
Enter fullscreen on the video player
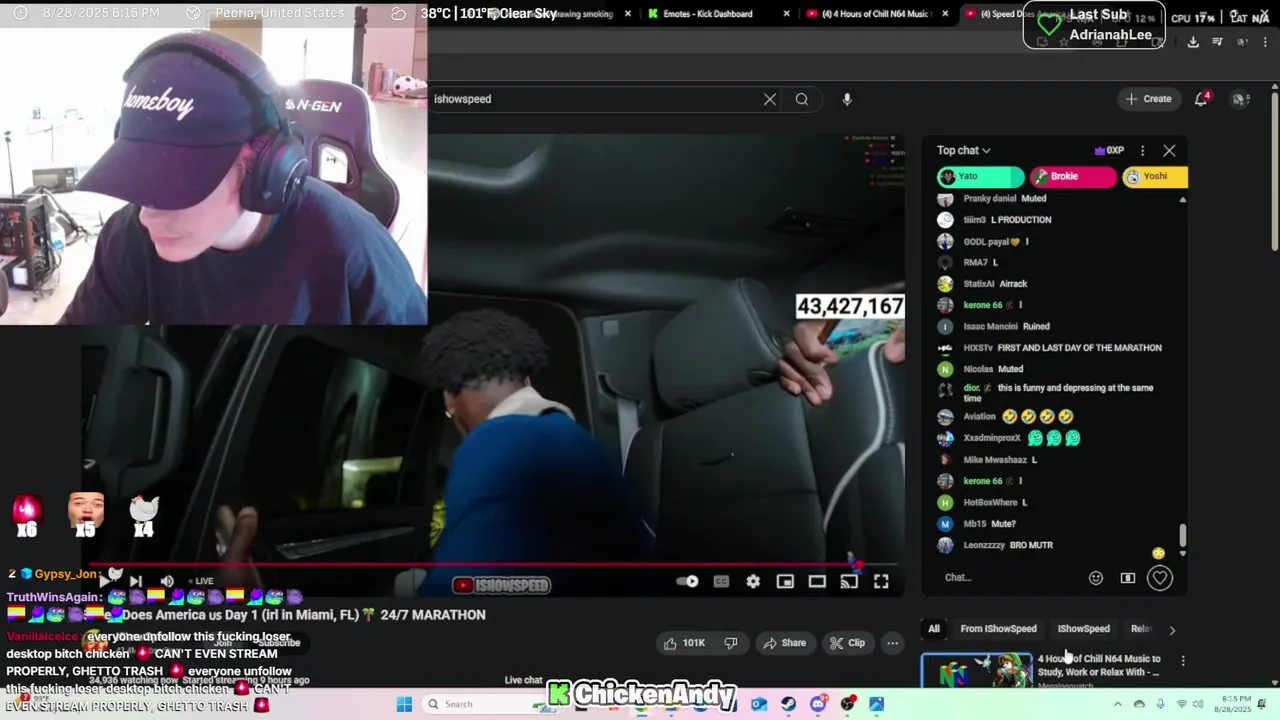[x=881, y=582]
